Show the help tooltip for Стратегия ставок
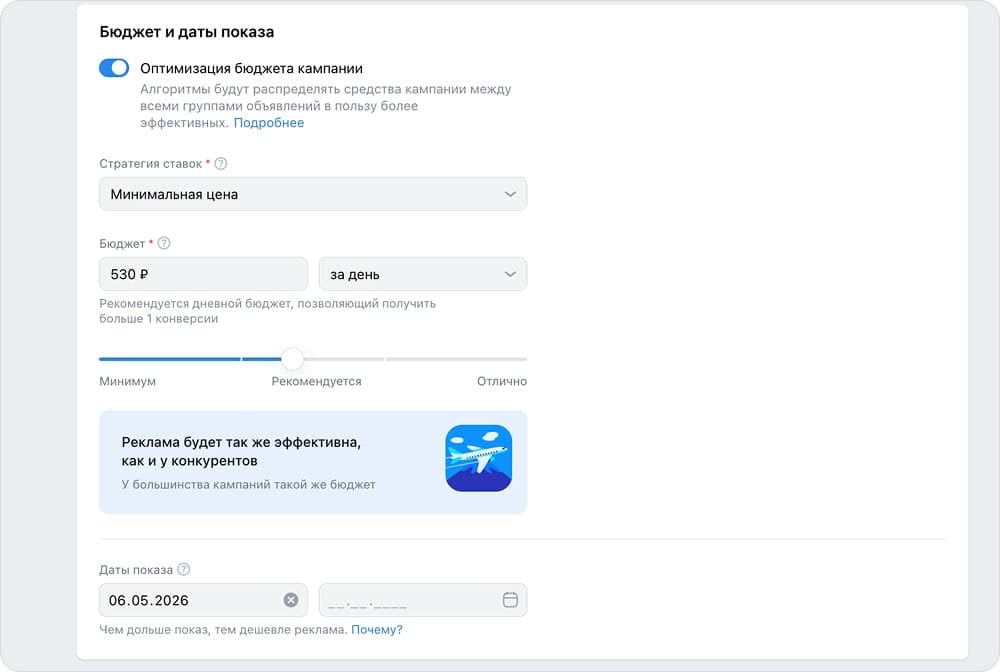The image size is (1000, 672). pyautogui.click(x=221, y=164)
